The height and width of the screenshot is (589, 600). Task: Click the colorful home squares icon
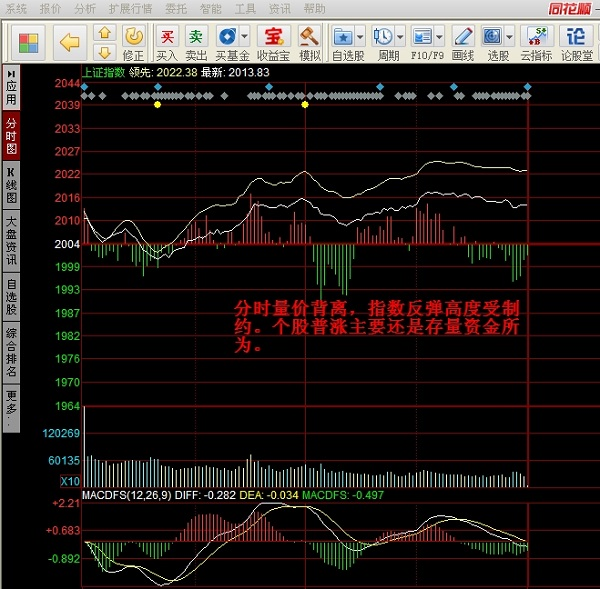point(29,42)
